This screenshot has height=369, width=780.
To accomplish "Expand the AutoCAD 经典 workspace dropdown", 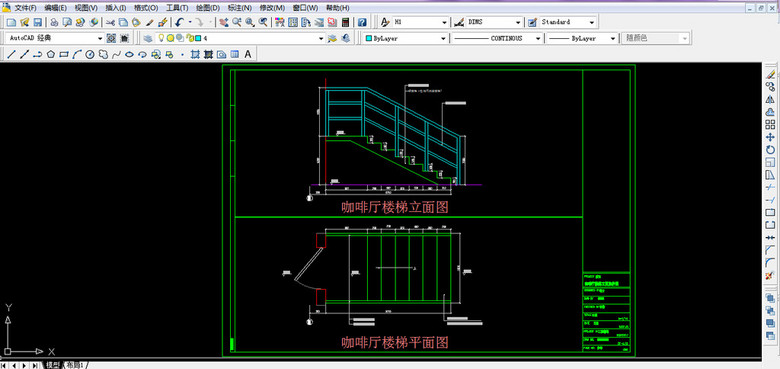I will [x=100, y=38].
